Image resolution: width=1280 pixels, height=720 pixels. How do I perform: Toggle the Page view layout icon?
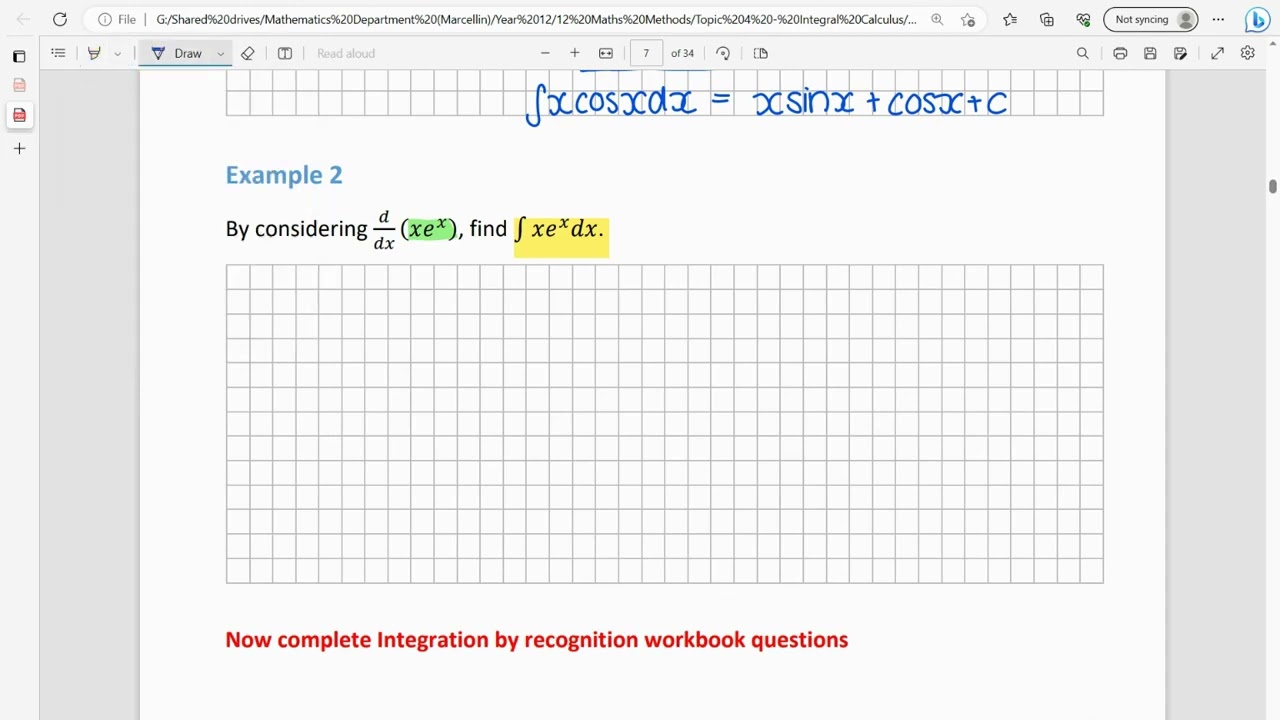pyautogui.click(x=761, y=53)
